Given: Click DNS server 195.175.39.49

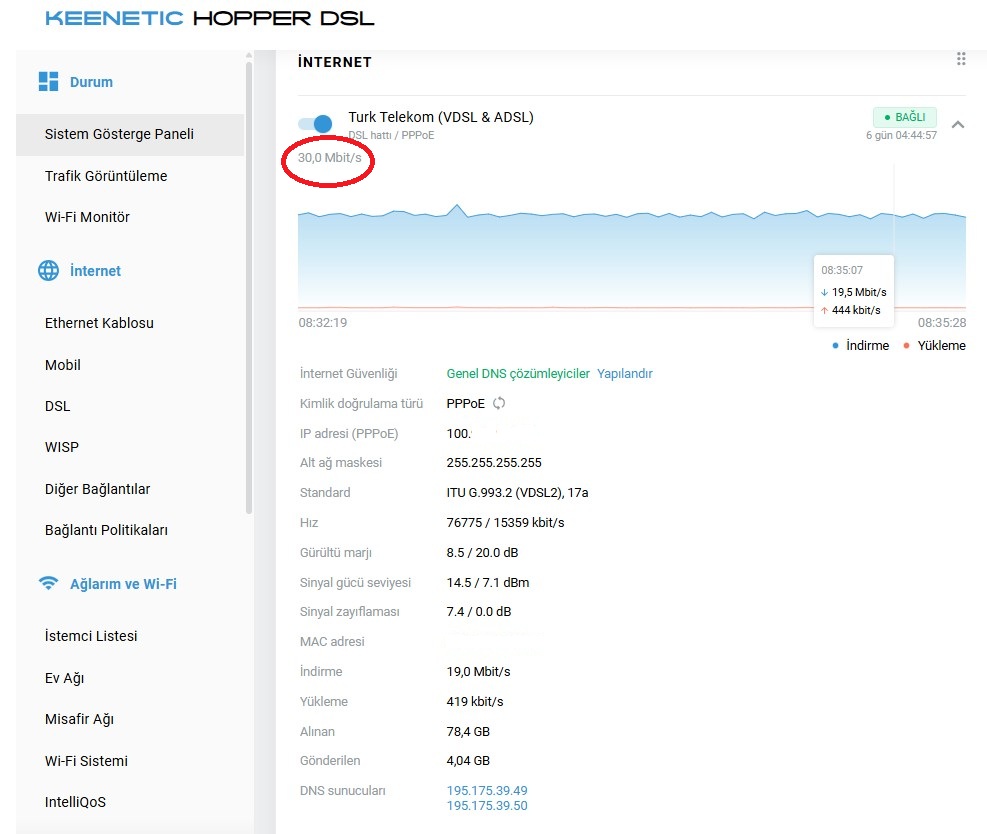Looking at the screenshot, I should [487, 791].
